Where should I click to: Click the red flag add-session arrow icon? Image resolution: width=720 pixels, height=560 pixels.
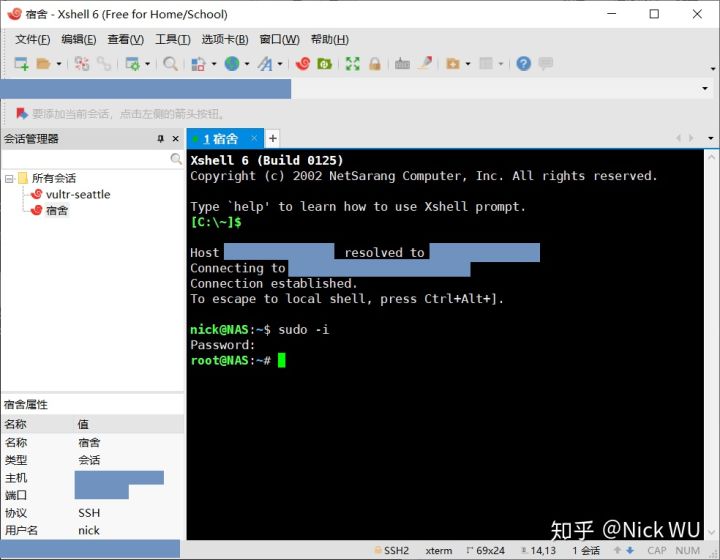(22, 113)
